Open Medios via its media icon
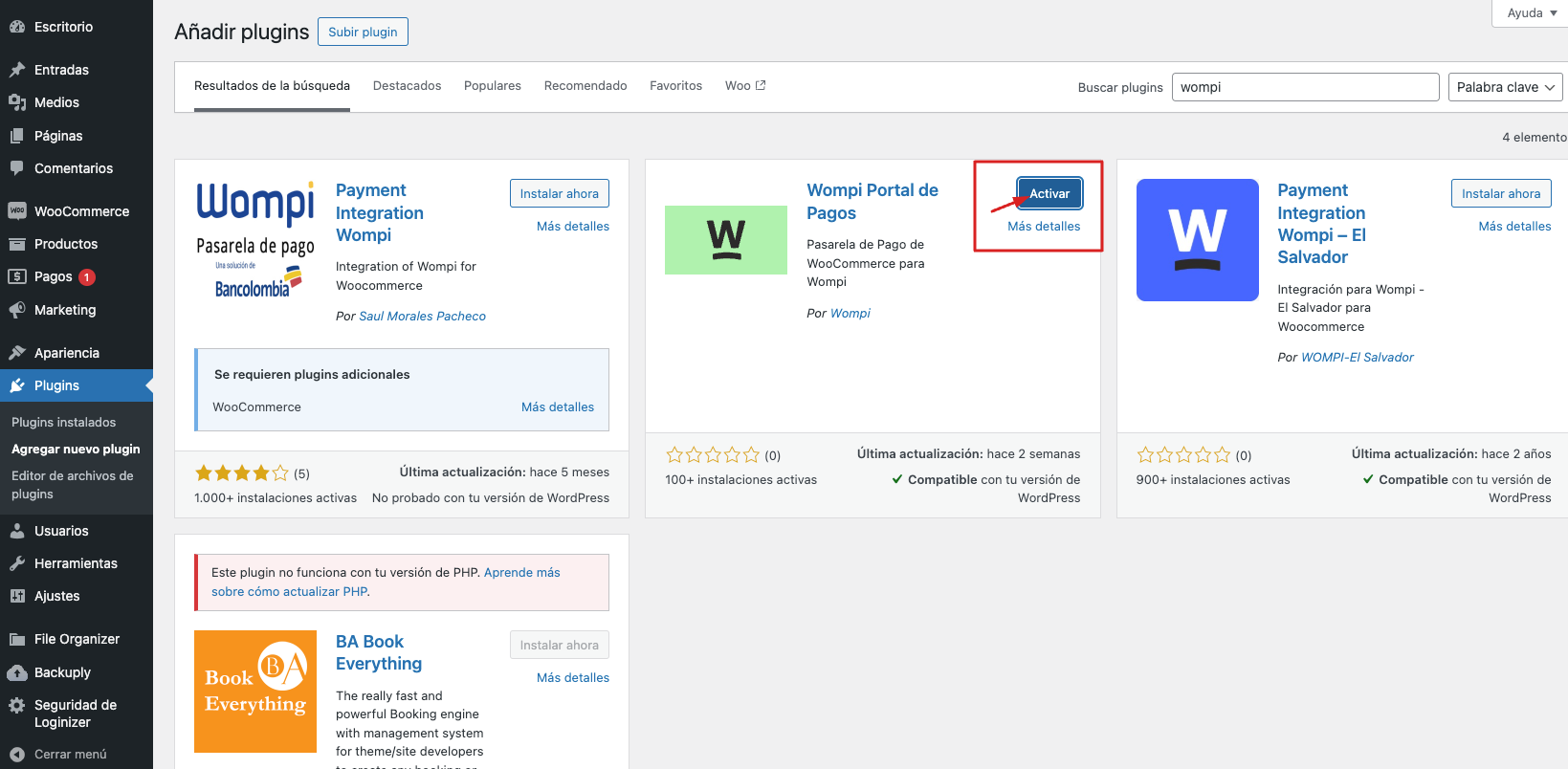This screenshot has height=769, width=1568. tap(16, 102)
